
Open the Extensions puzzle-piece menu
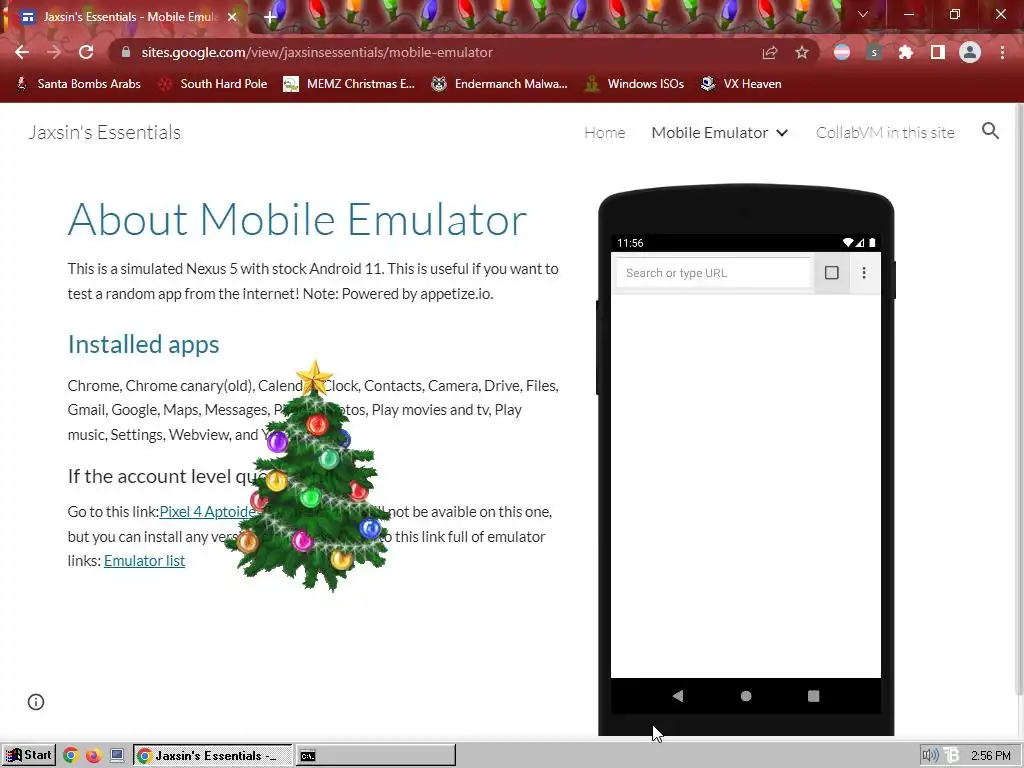coord(906,52)
